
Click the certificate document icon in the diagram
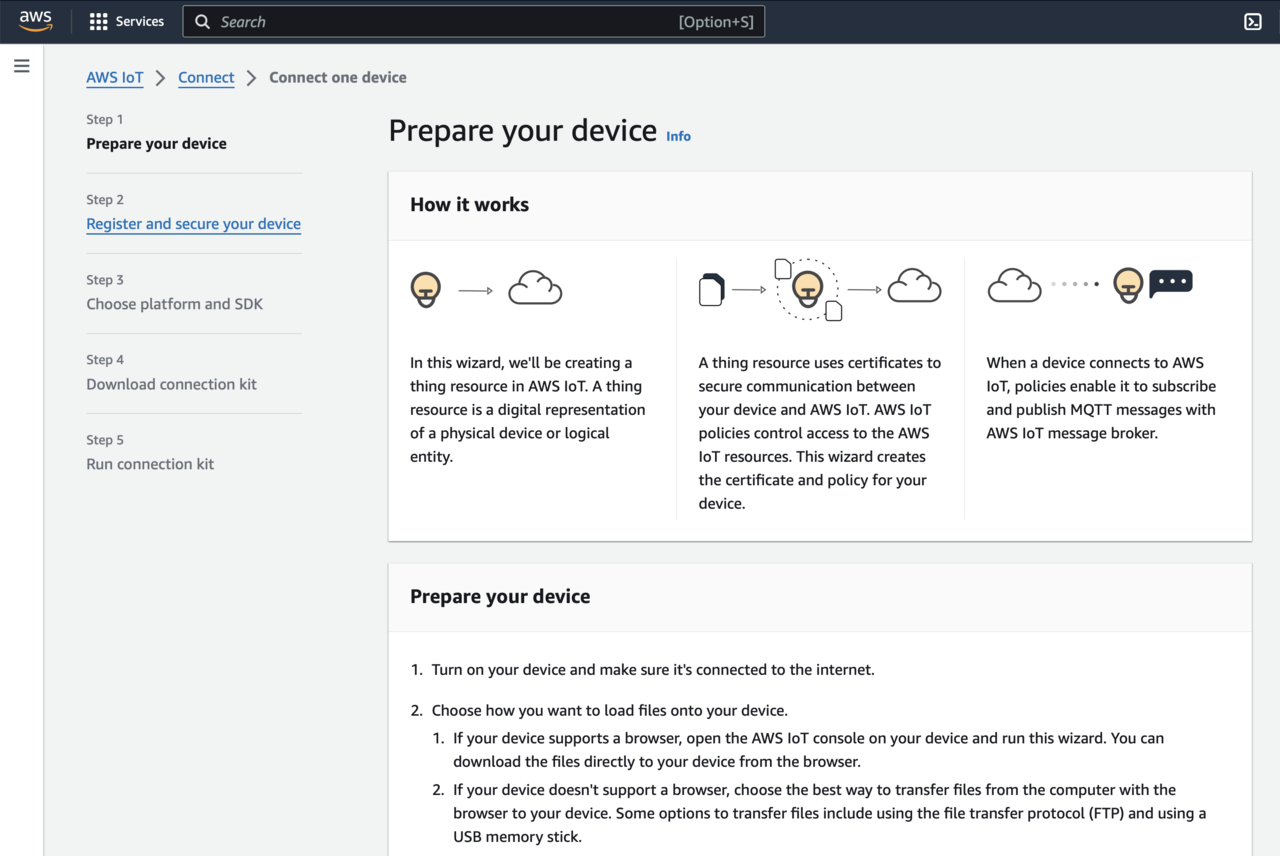pos(711,289)
